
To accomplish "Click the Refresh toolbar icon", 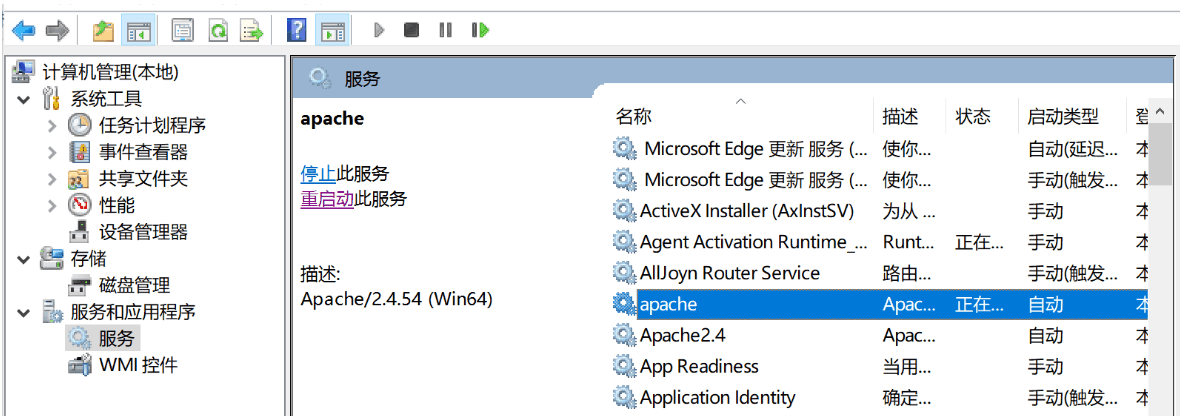I will click(217, 30).
